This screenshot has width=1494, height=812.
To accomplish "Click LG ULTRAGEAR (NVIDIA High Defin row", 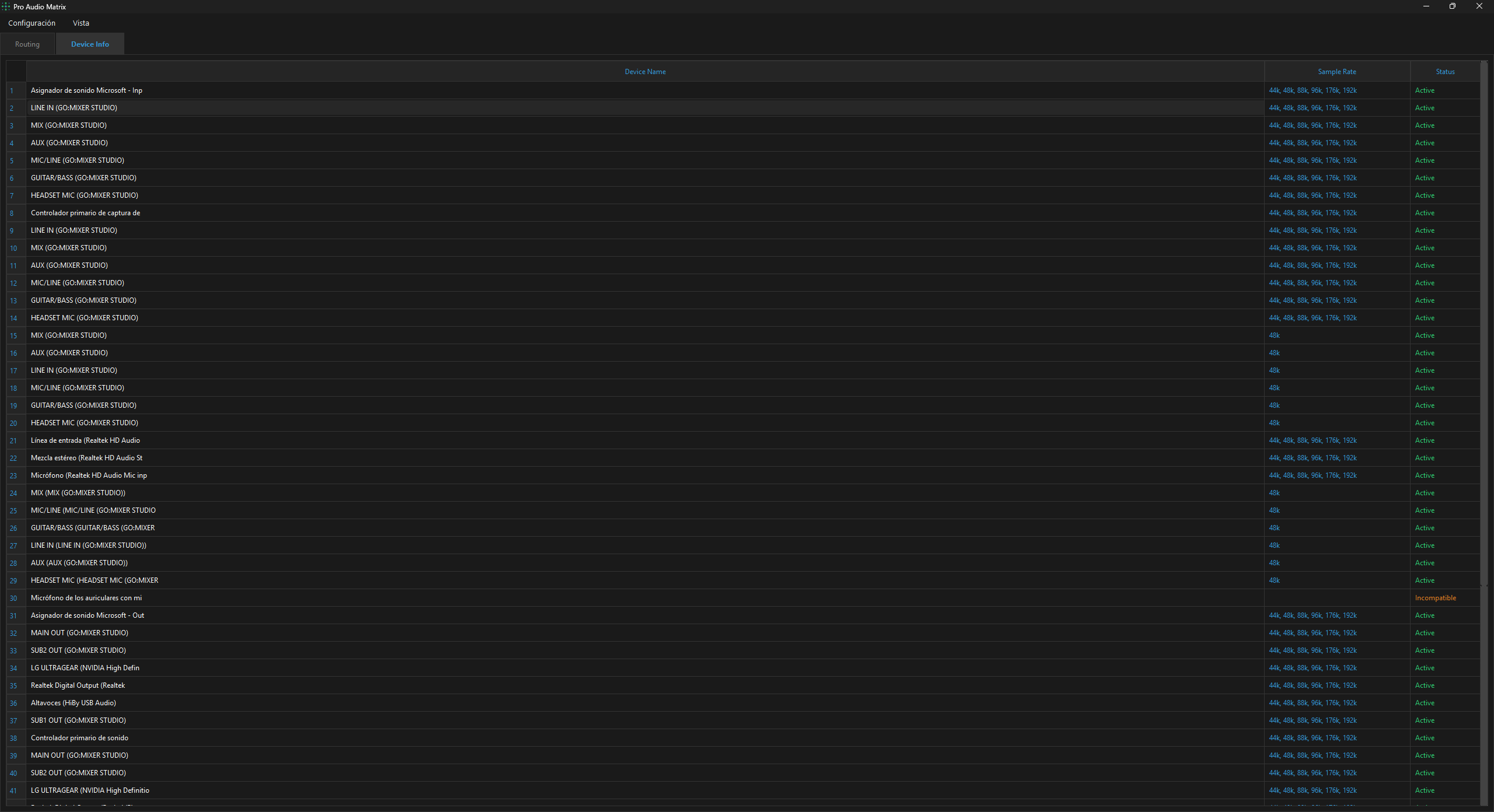I will (x=645, y=668).
